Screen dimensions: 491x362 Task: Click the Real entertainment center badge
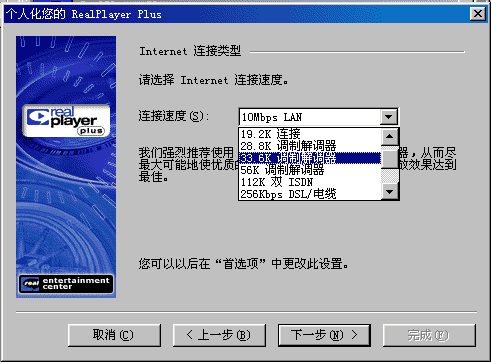(x=66, y=284)
